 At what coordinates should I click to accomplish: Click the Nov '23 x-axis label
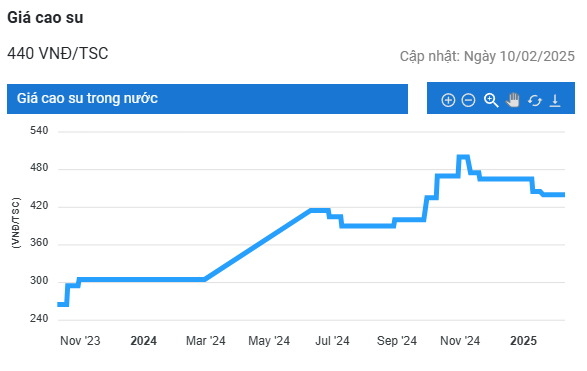coord(80,341)
